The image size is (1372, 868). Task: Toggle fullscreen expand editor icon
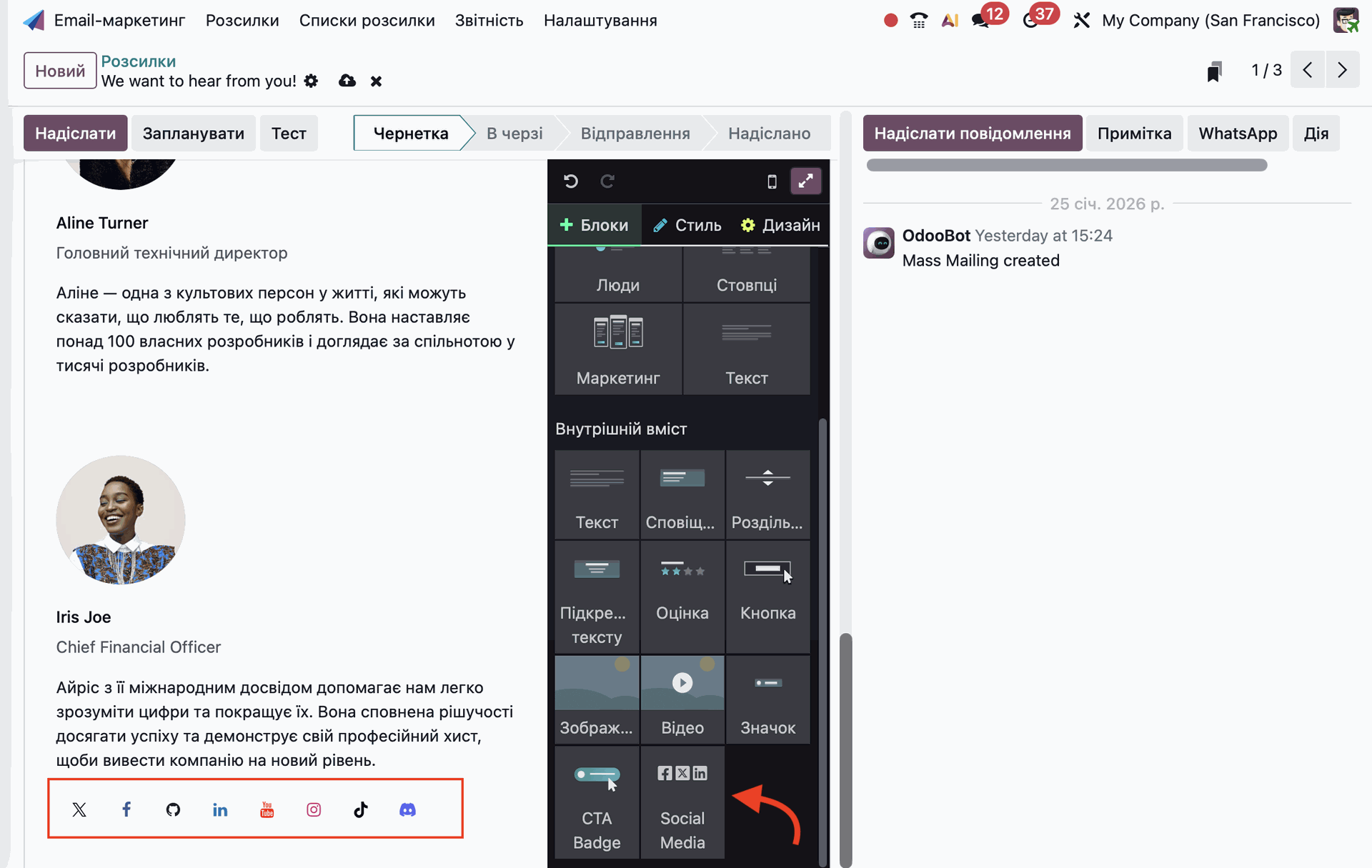pyautogui.click(x=805, y=181)
